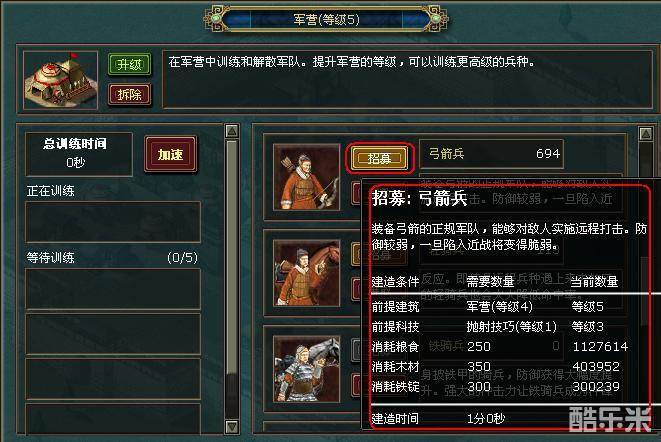Click the training queue scrollbar up arrow
The width and height of the screenshot is (661, 442).
click(232, 131)
